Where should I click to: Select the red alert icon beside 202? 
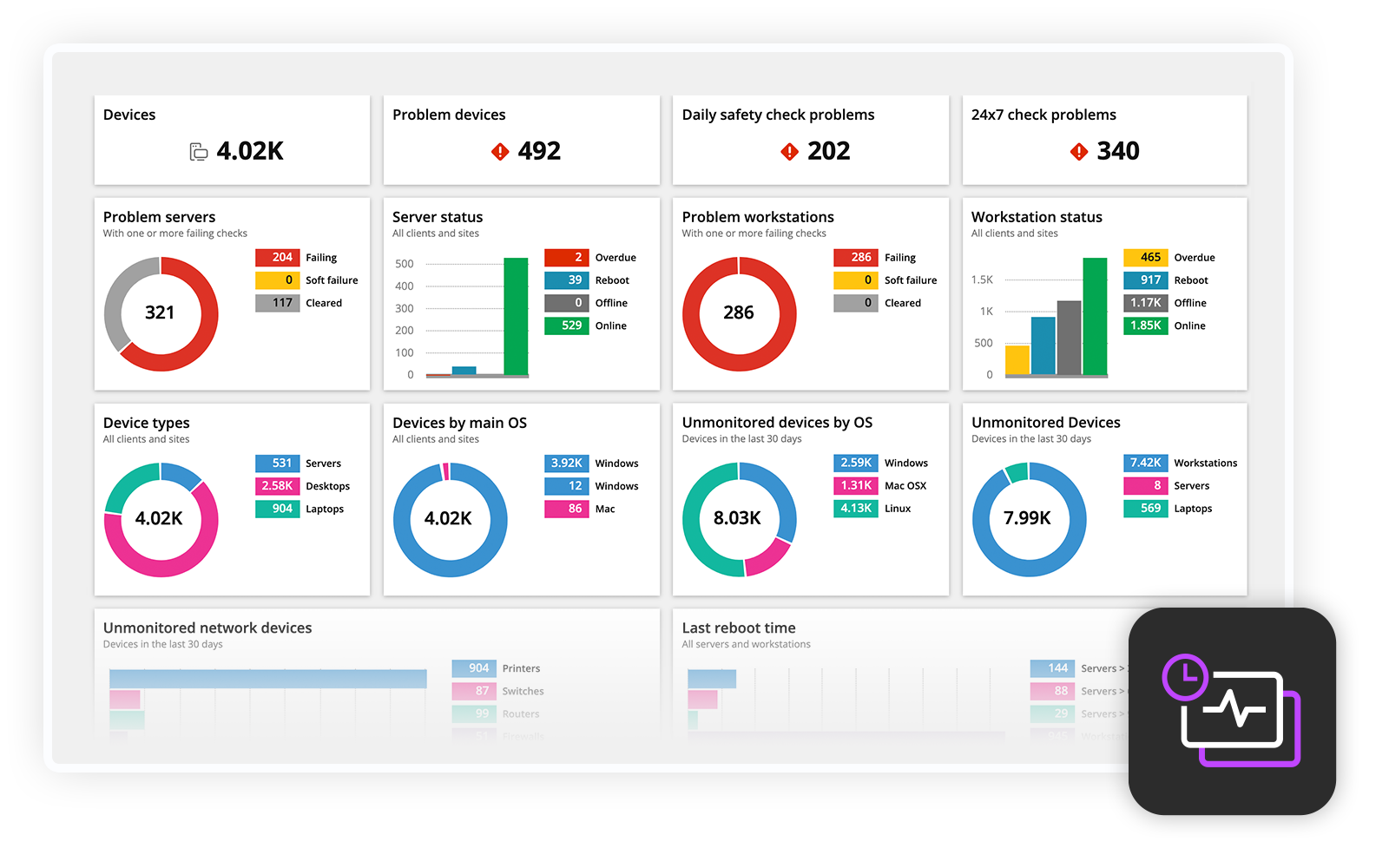(789, 152)
